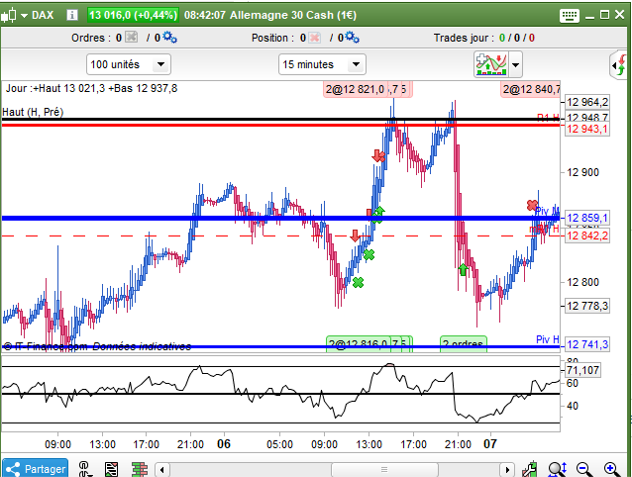Select the 2@12 816,0 buy order label
This screenshot has width=632, height=477.
(358, 344)
